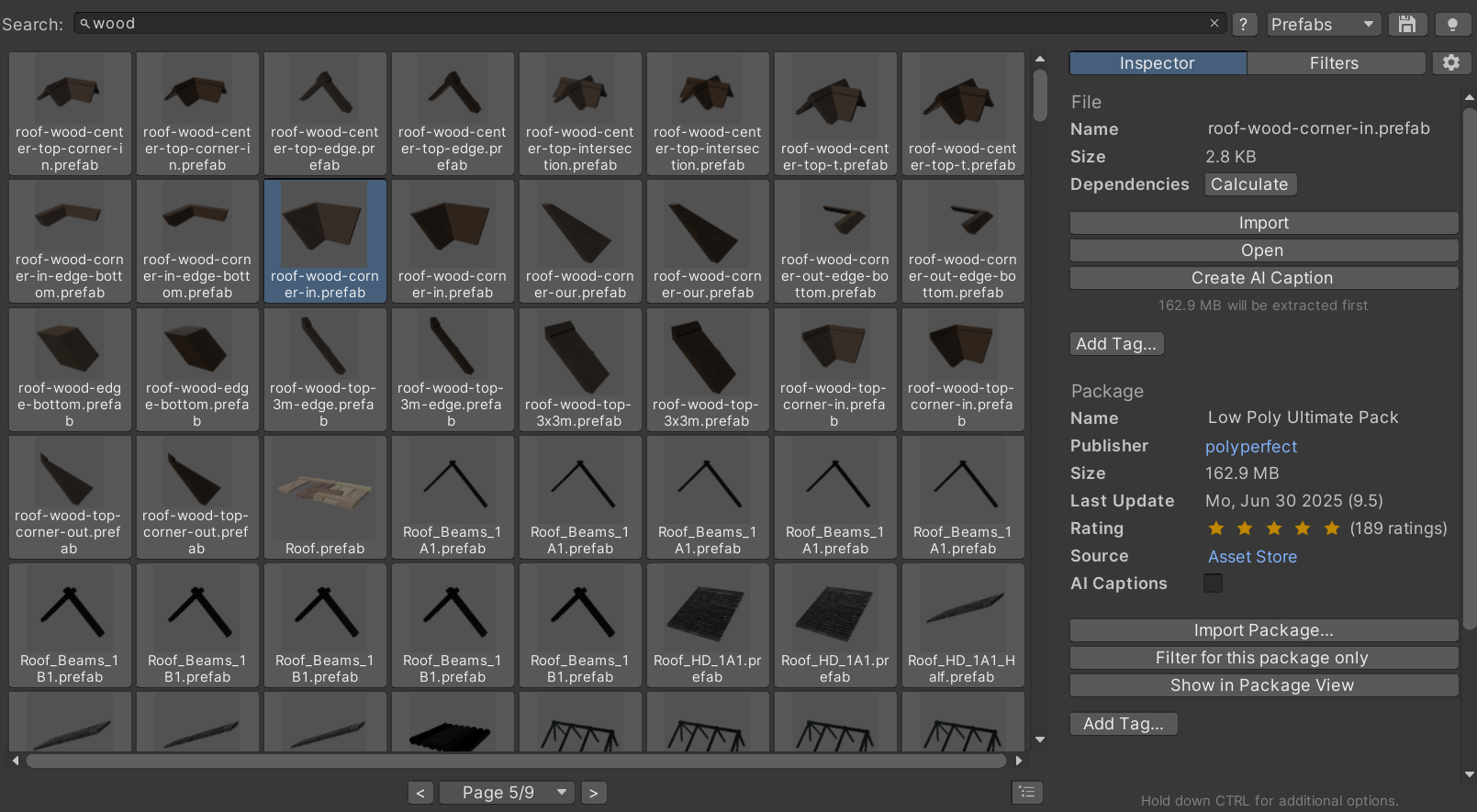Click the grid scroll up arrow
The image size is (1477, 812).
click(1040, 59)
